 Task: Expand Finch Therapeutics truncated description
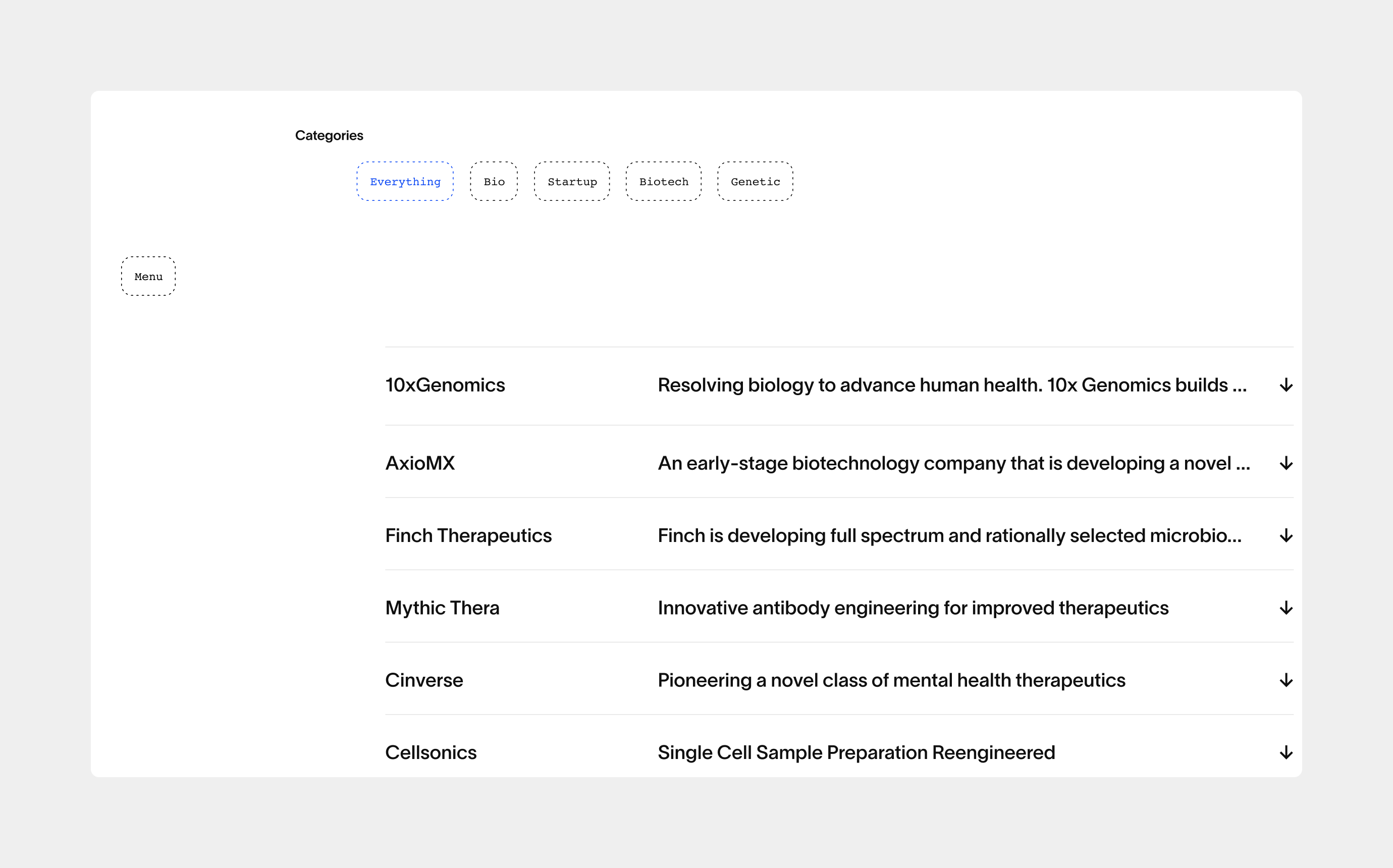click(949, 535)
